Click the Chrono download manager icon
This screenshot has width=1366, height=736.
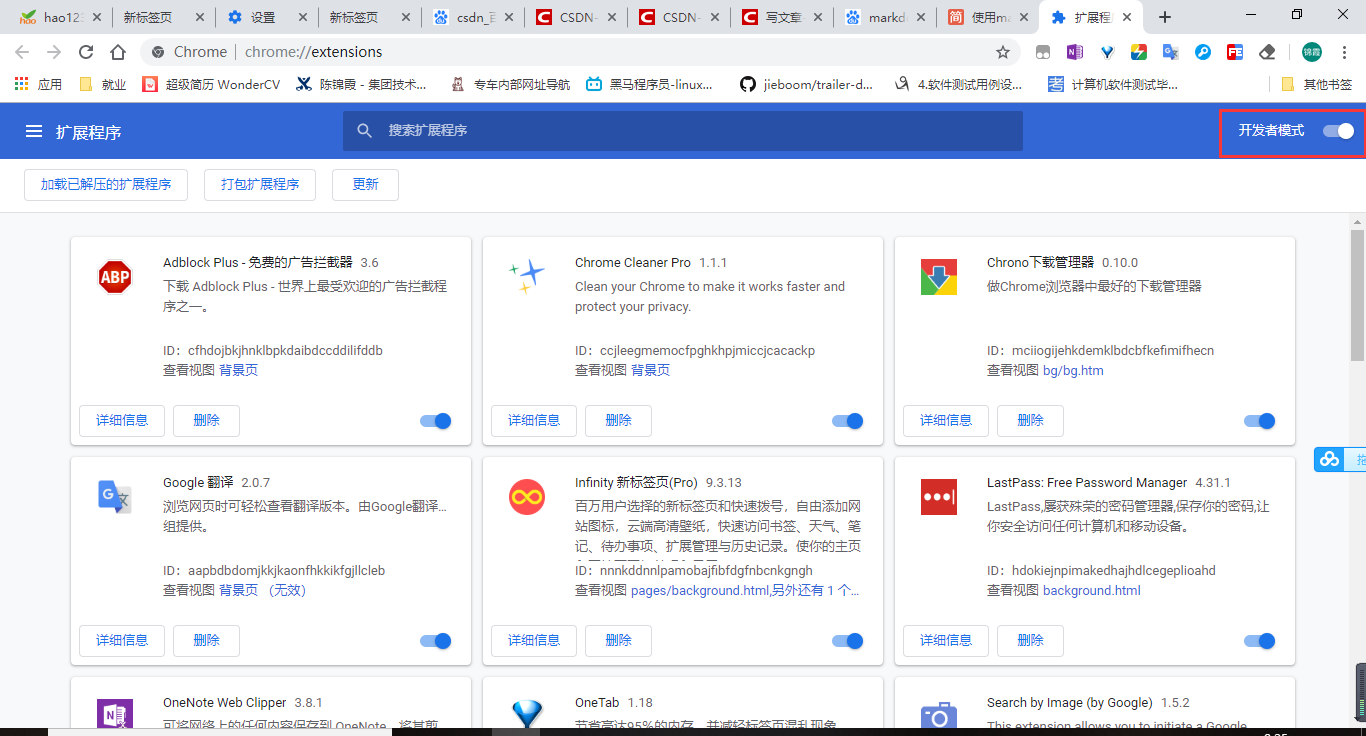click(939, 277)
